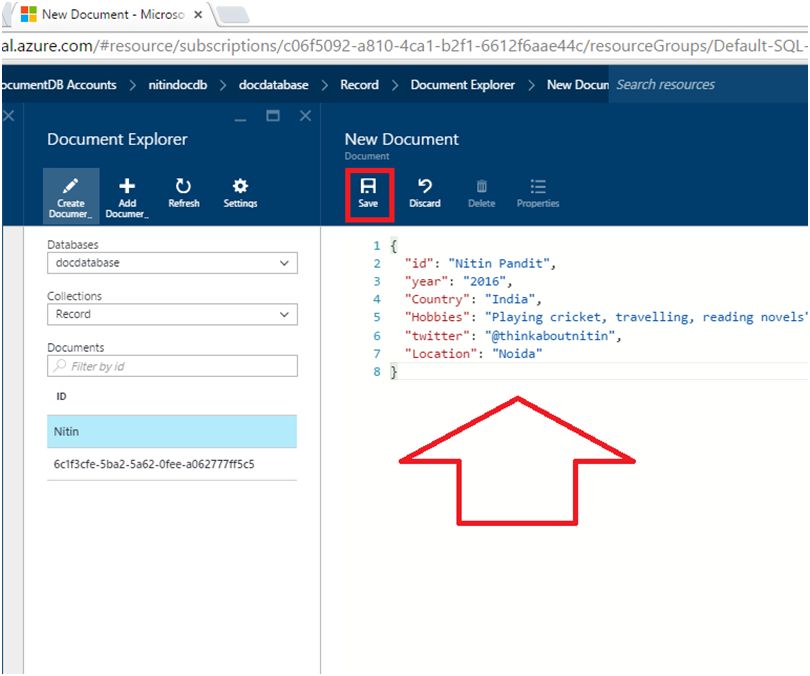The height and width of the screenshot is (676, 810).
Task: Save the new document
Action: 368,194
